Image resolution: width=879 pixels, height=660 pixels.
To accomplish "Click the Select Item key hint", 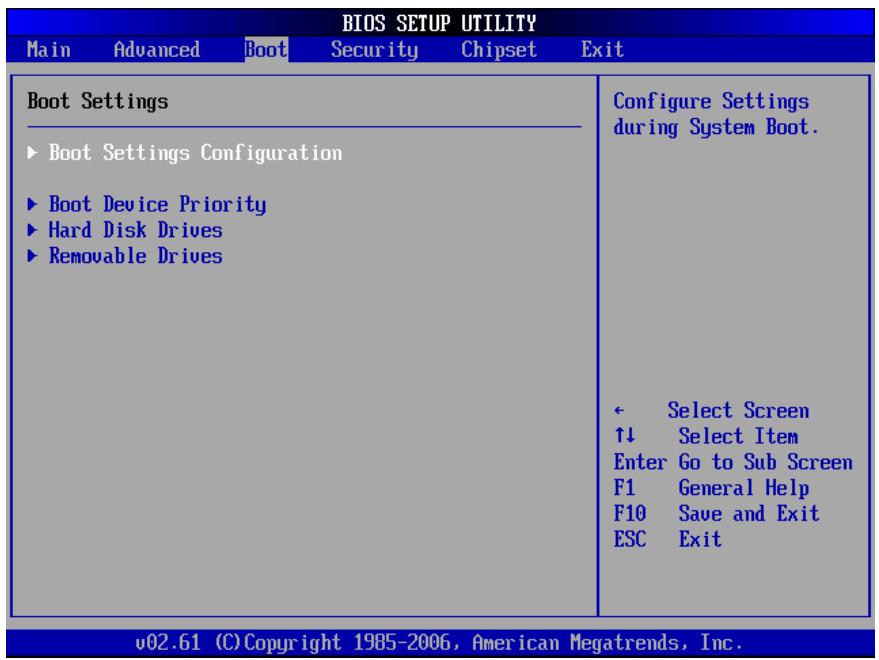I will coord(738,436).
